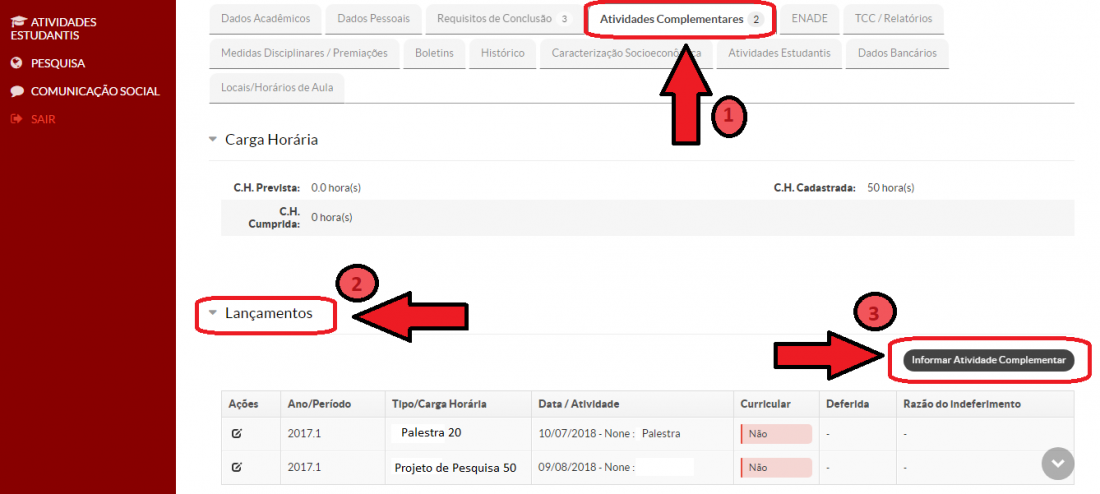The width and height of the screenshot is (1100, 494).
Task: Click the edit icon for Projeto de Pesquisa 50 row
Action: (x=236, y=467)
